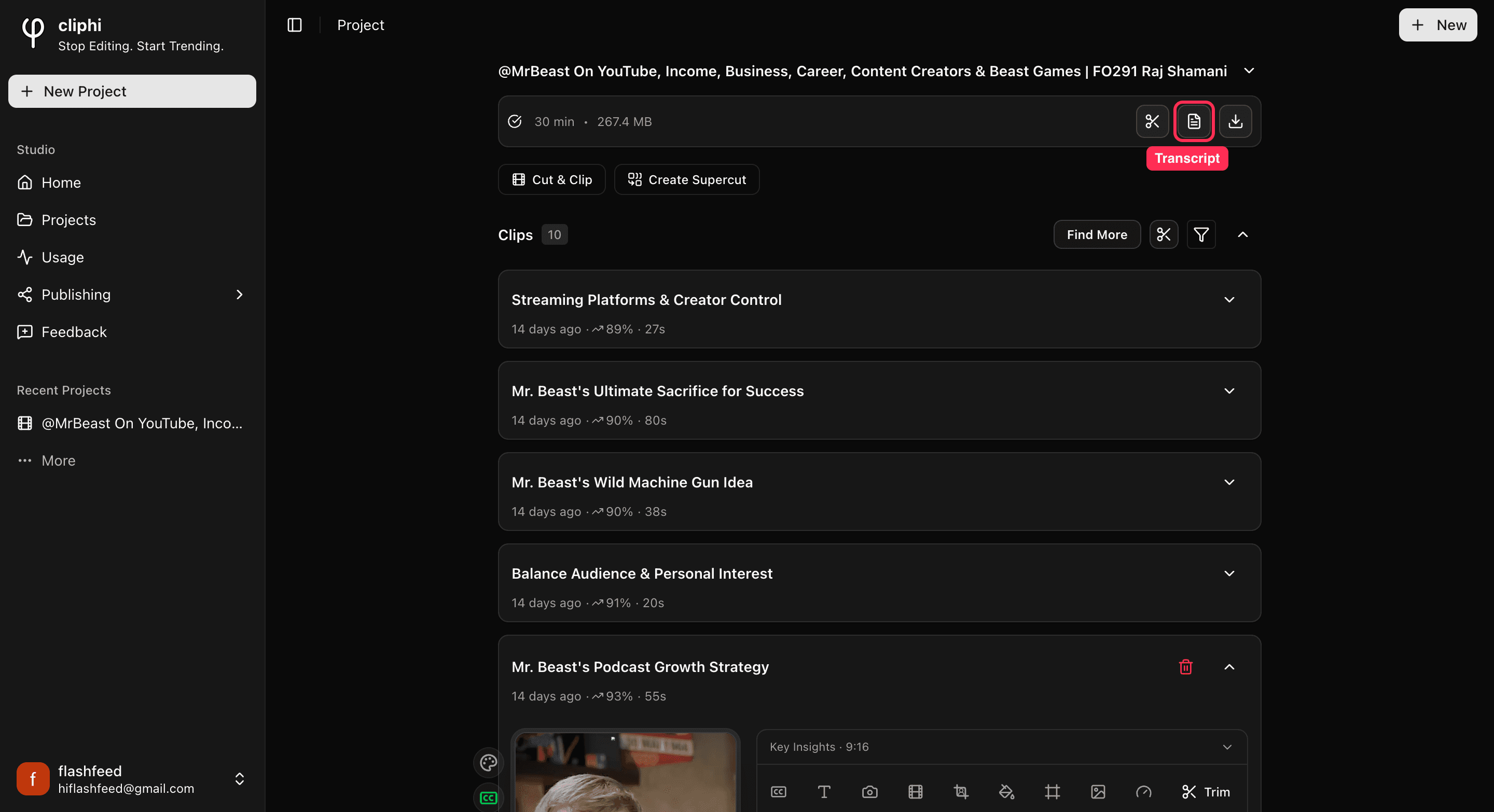
Task: Expand Streaming Platforms & Creator Control clip
Action: (x=1229, y=300)
